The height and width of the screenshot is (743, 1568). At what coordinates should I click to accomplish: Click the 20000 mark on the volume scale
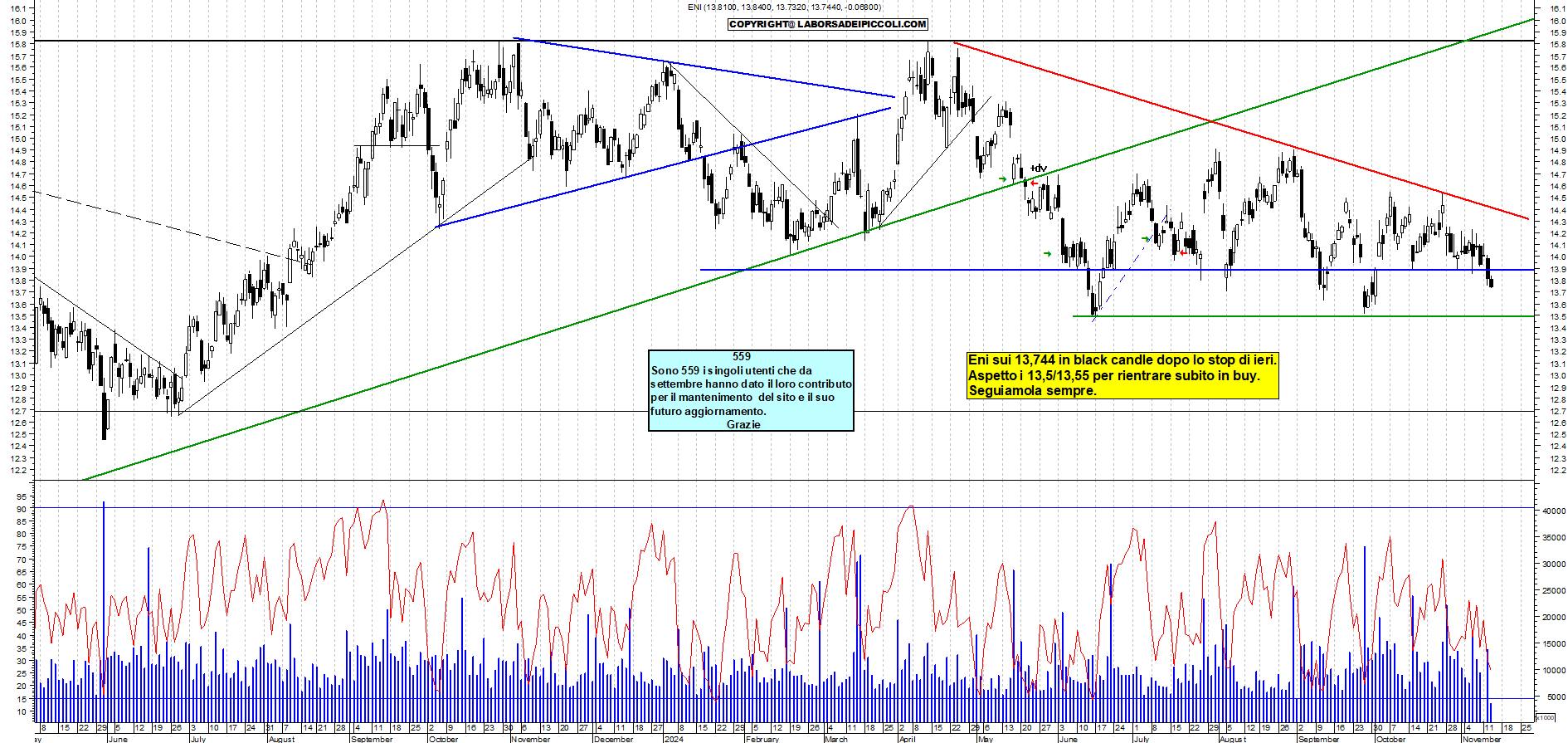[1553, 618]
